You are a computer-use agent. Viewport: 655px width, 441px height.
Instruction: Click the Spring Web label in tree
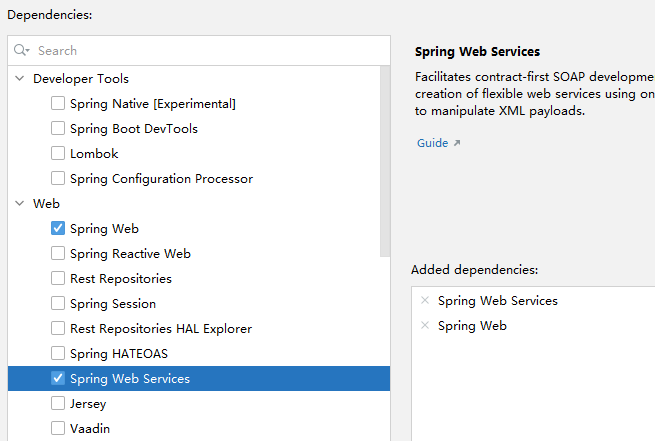coord(104,229)
